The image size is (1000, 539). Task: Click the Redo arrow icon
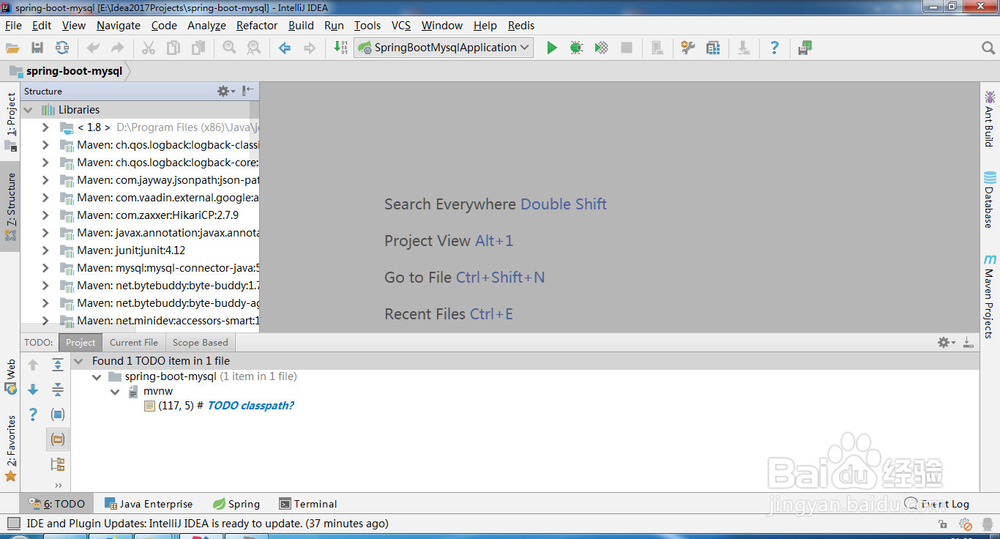[x=117, y=48]
